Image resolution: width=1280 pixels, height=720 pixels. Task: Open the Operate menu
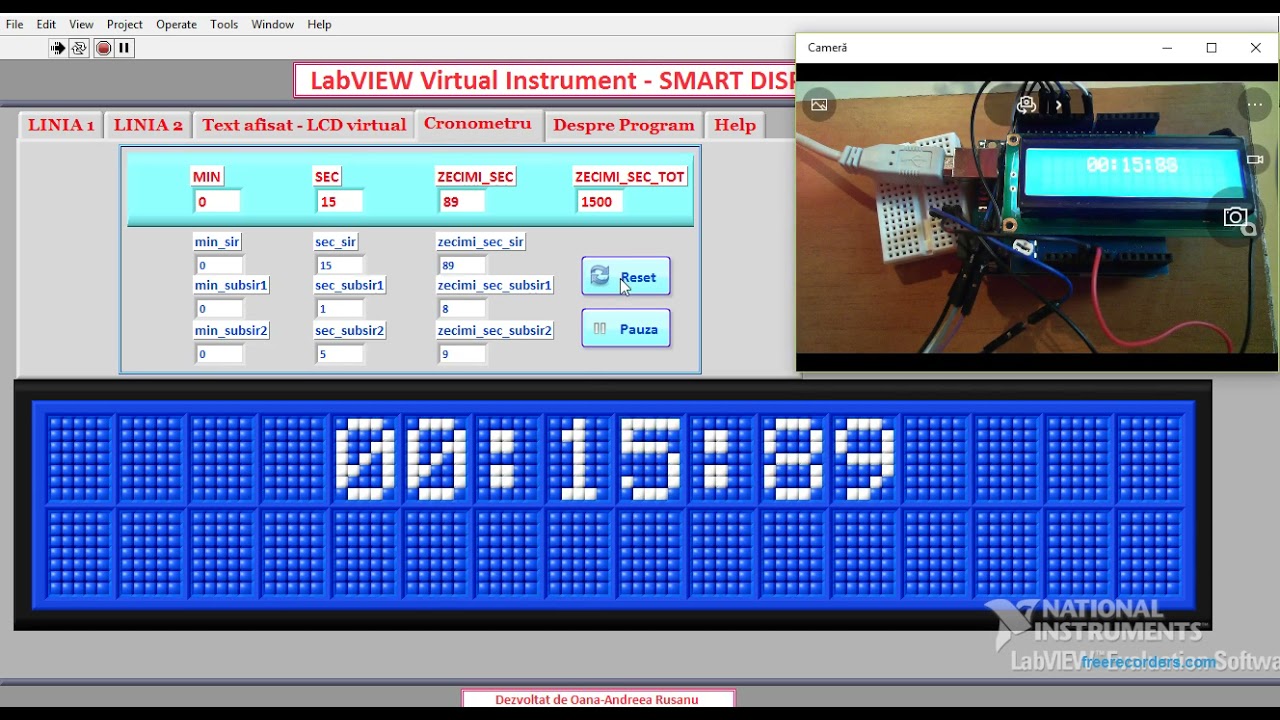tap(176, 24)
